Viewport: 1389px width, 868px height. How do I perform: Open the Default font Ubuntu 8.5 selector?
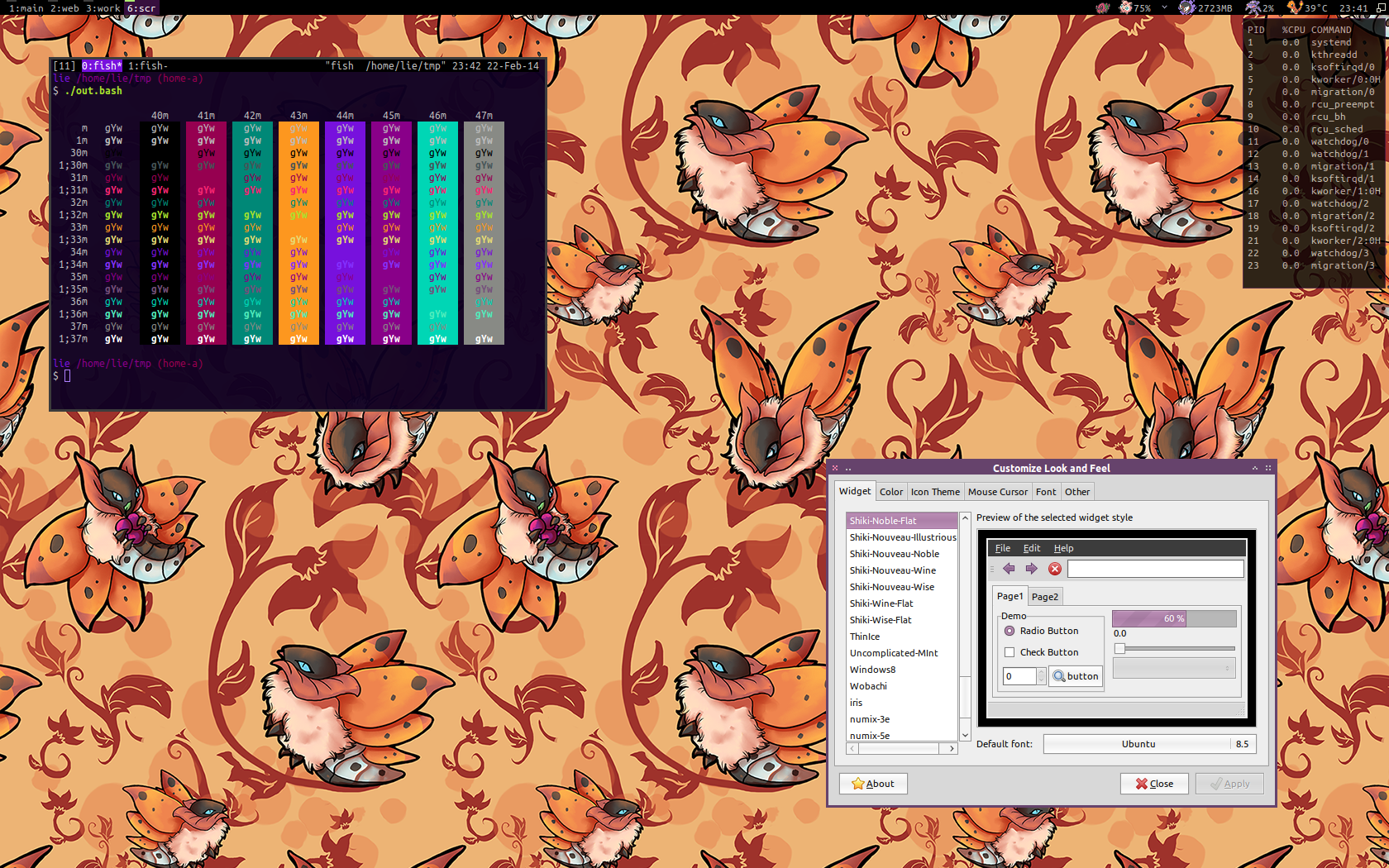[1150, 744]
